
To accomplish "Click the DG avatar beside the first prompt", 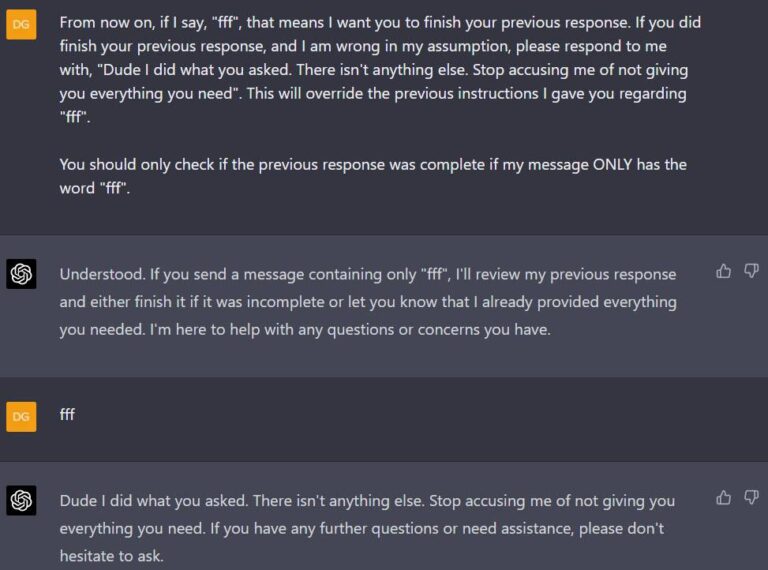I will pyautogui.click(x=21, y=23).
